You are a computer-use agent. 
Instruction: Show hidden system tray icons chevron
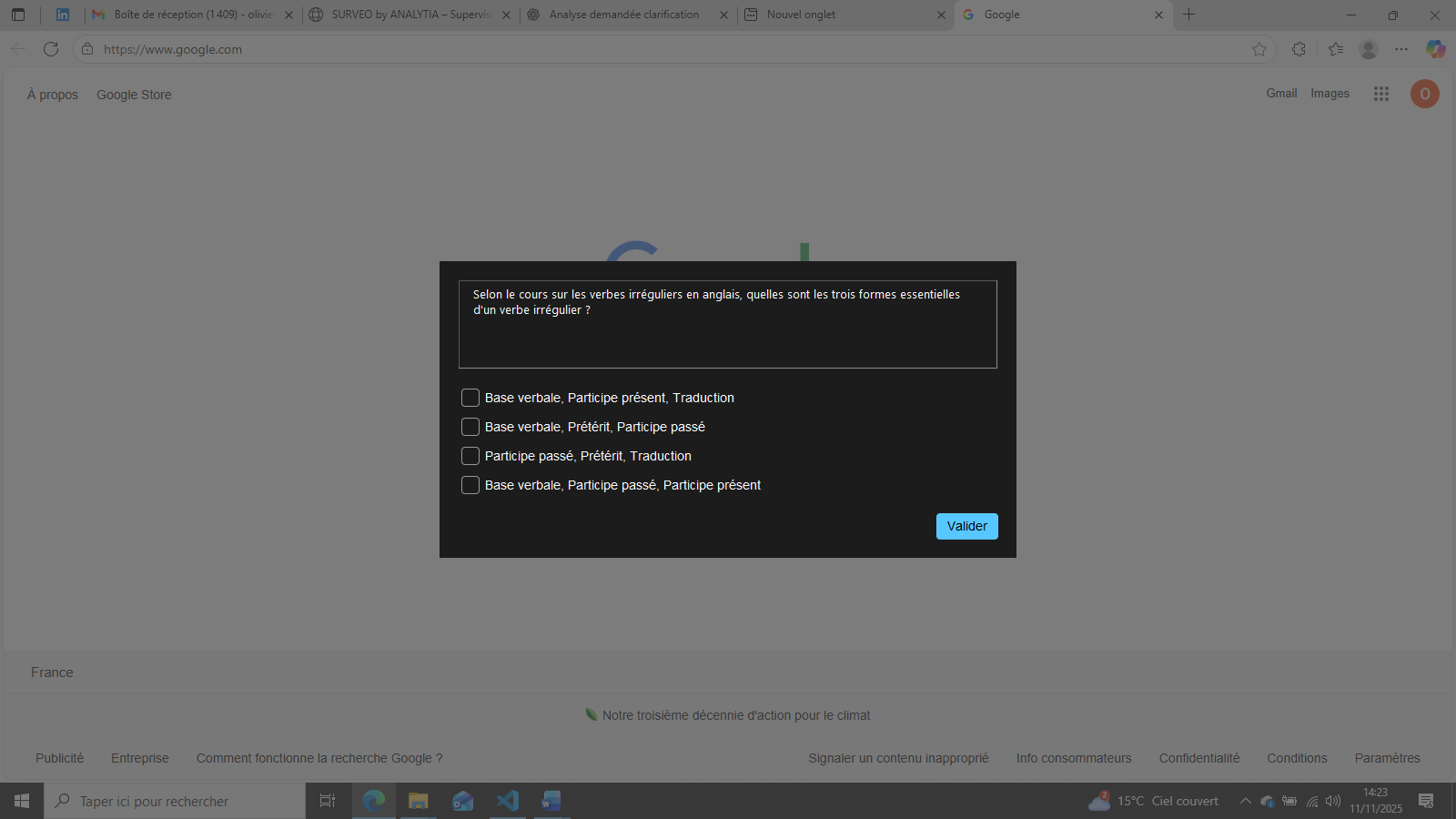tap(1245, 801)
